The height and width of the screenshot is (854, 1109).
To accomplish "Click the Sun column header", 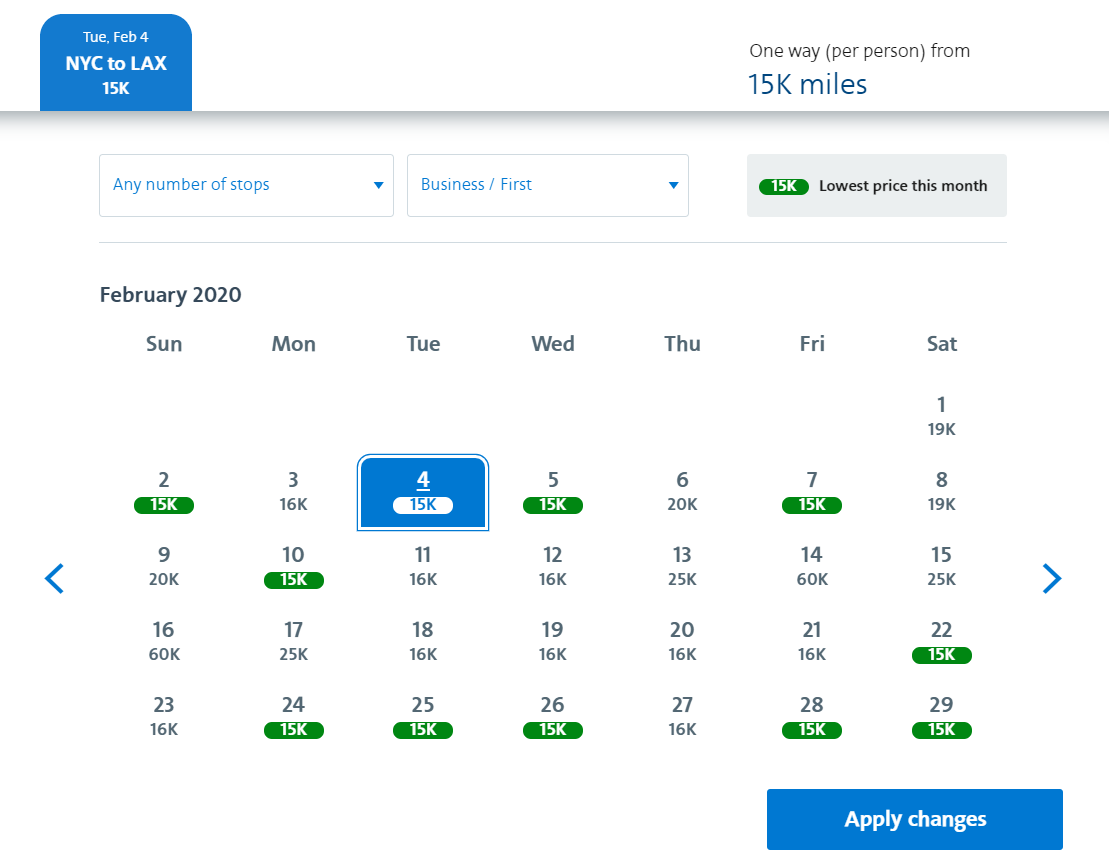I will [163, 344].
